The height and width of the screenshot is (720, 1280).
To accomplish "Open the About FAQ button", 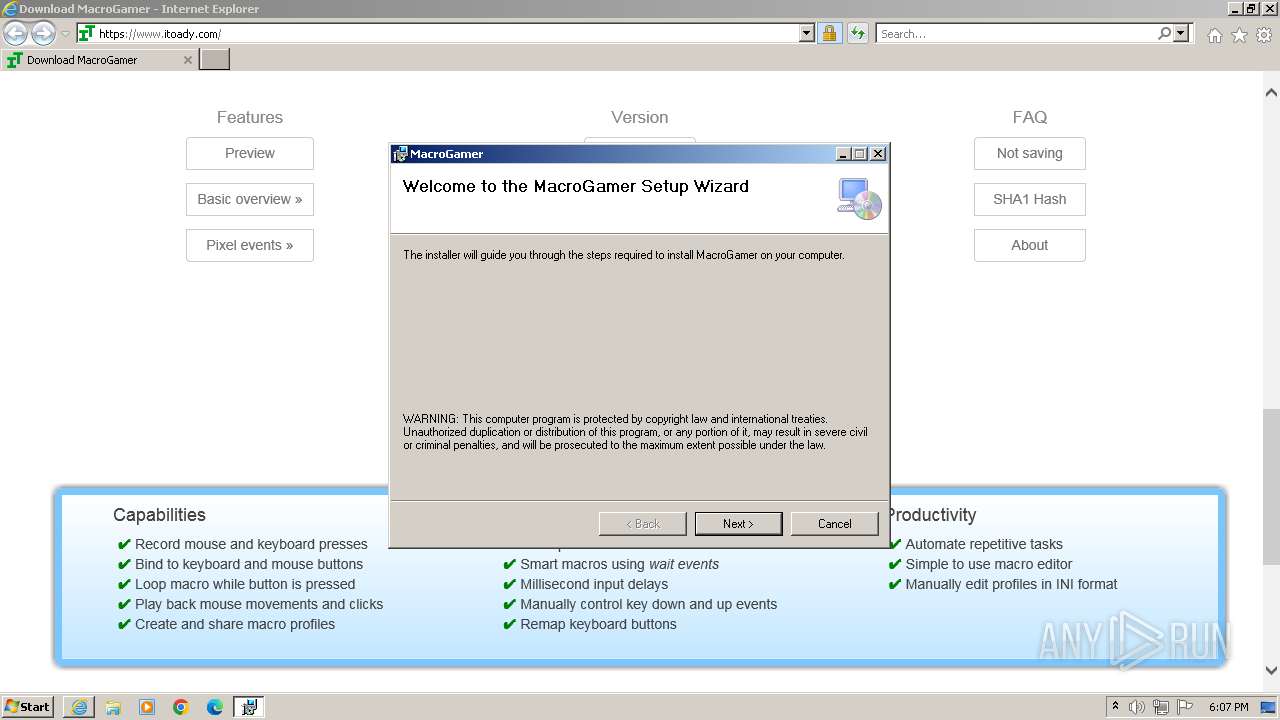I will coord(1030,245).
